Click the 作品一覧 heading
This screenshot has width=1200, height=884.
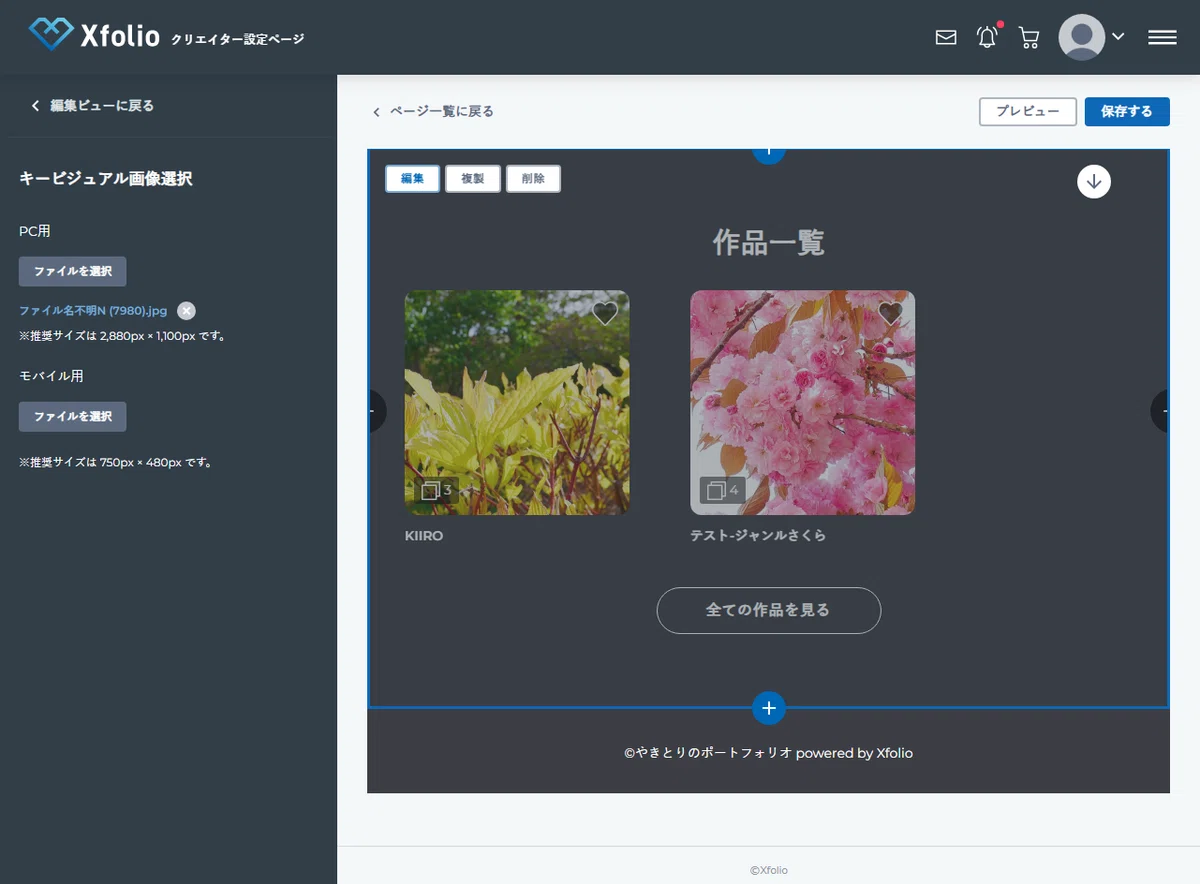pyautogui.click(x=768, y=242)
